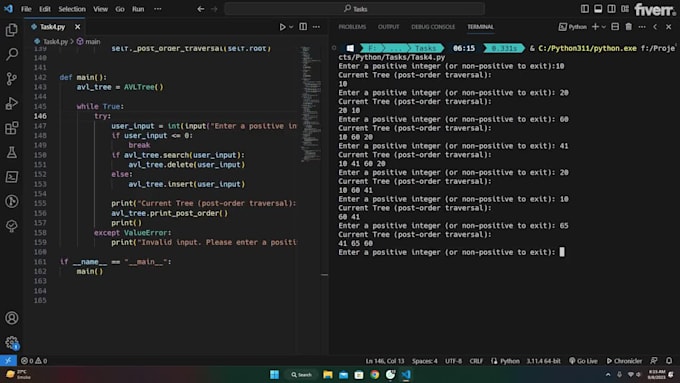Open the Selection menu
Image resolution: width=680 pixels, height=383 pixels.
(x=72, y=9)
